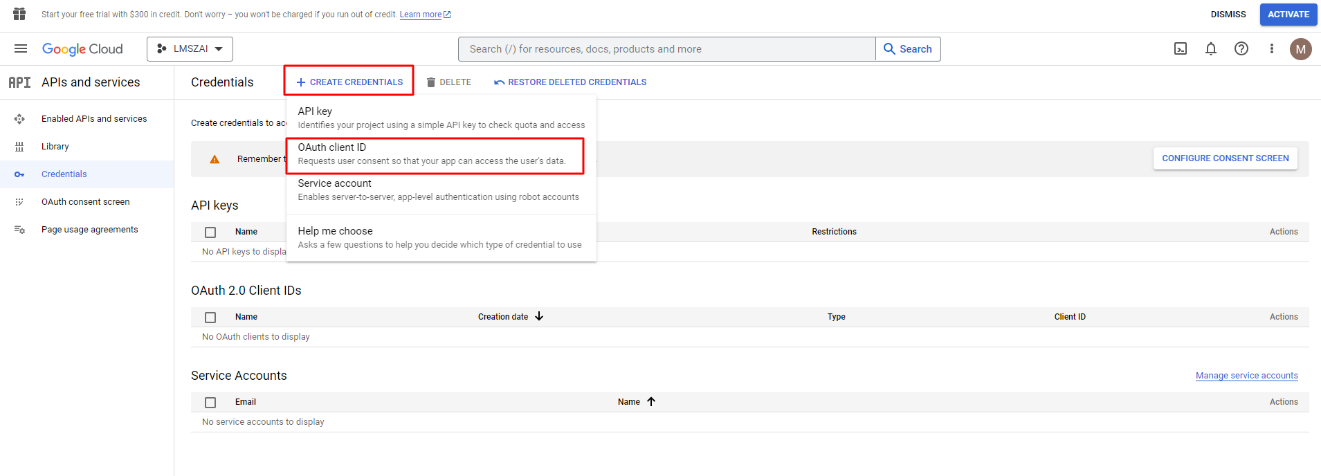Click APIs and services heading
This screenshot has height=476, width=1321.
tap(91, 82)
